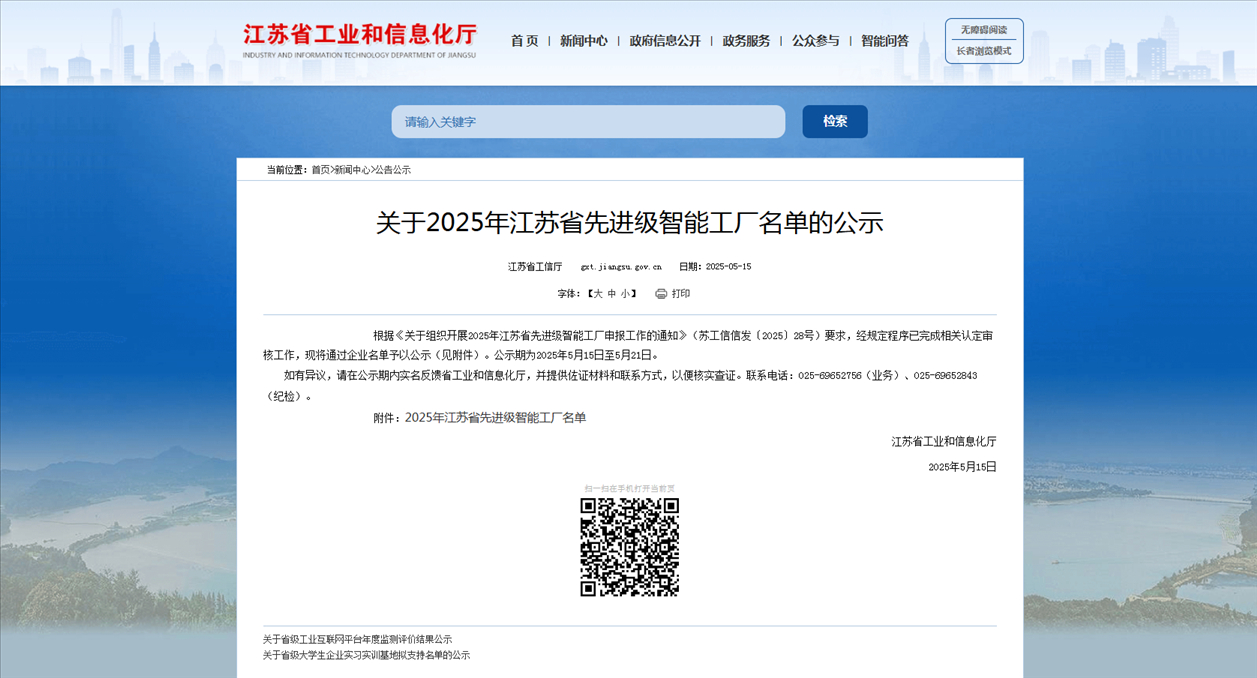The image size is (1257, 678).
Task: Click the date text 日期：2025-05-15
Action: tap(715, 267)
